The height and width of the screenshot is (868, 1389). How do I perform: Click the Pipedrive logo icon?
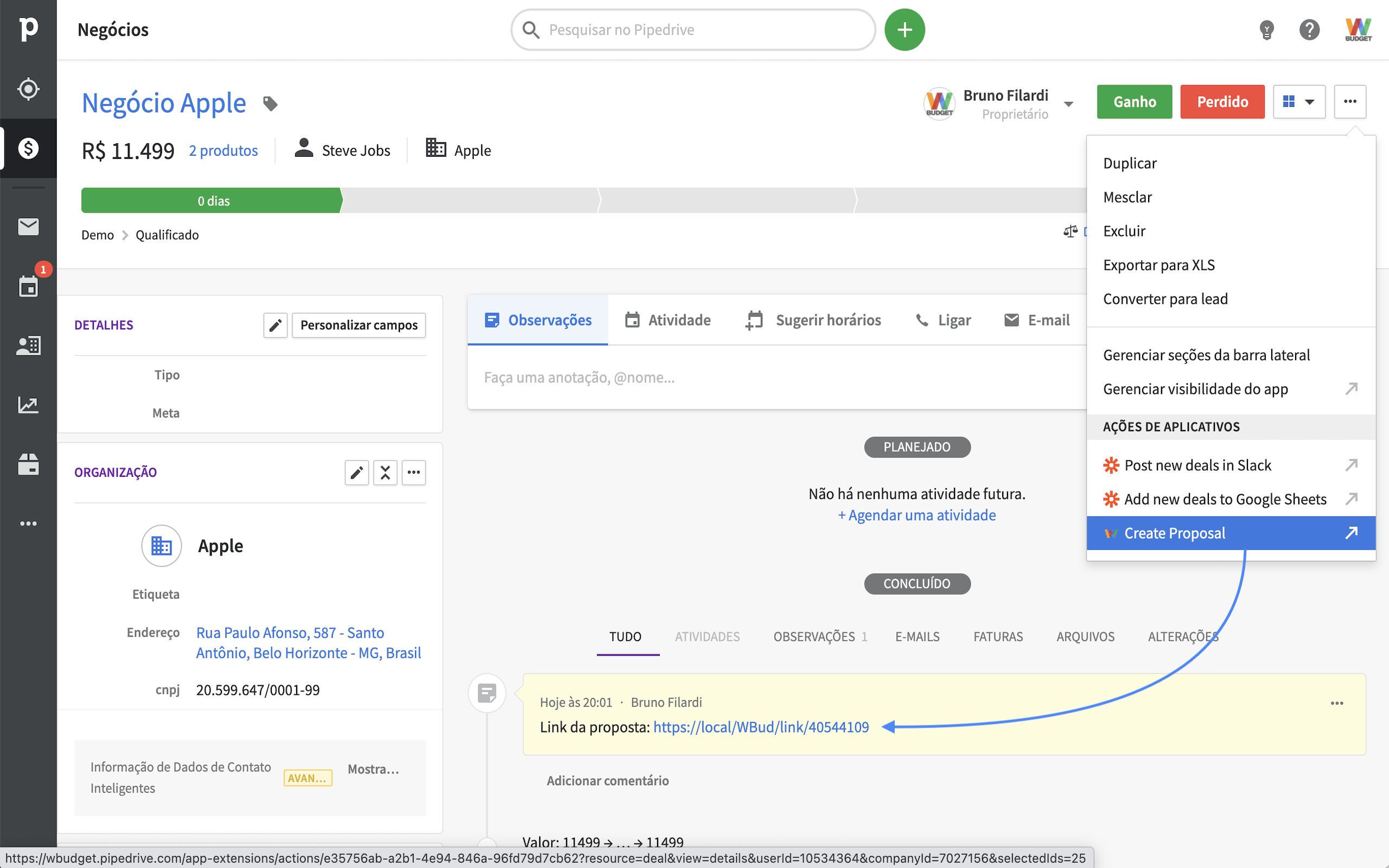28,29
